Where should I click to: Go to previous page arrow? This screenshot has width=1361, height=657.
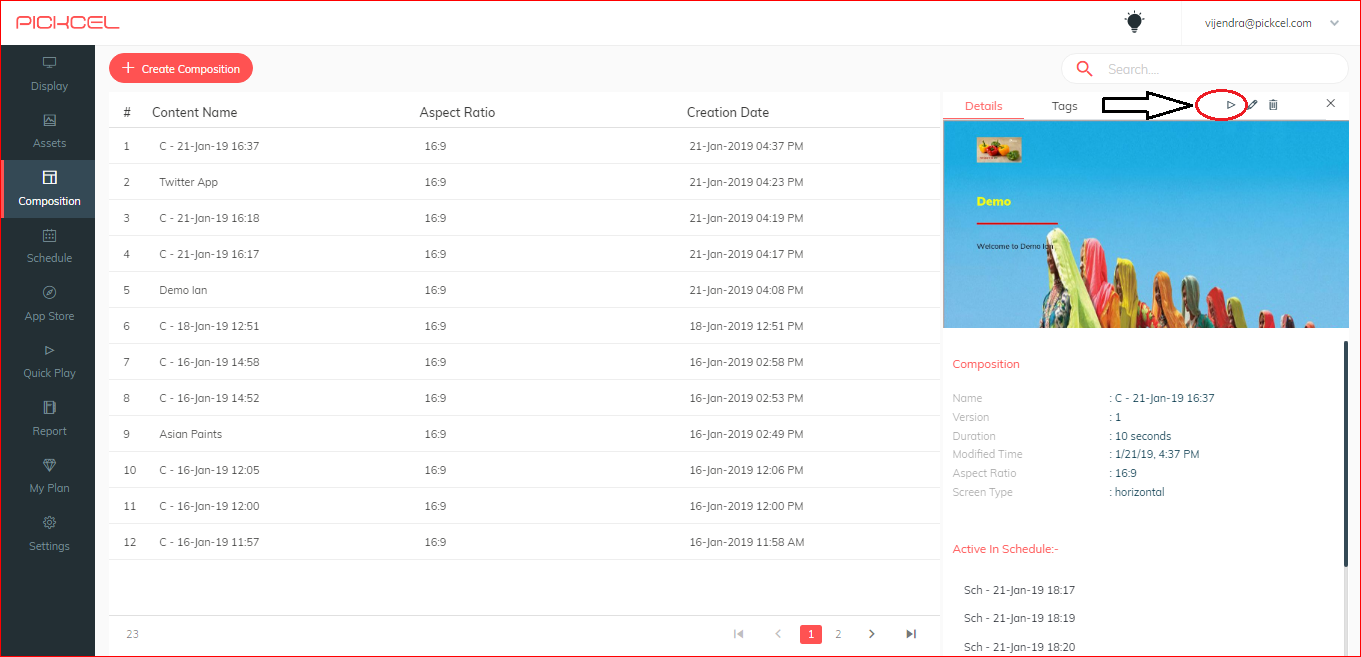point(778,634)
